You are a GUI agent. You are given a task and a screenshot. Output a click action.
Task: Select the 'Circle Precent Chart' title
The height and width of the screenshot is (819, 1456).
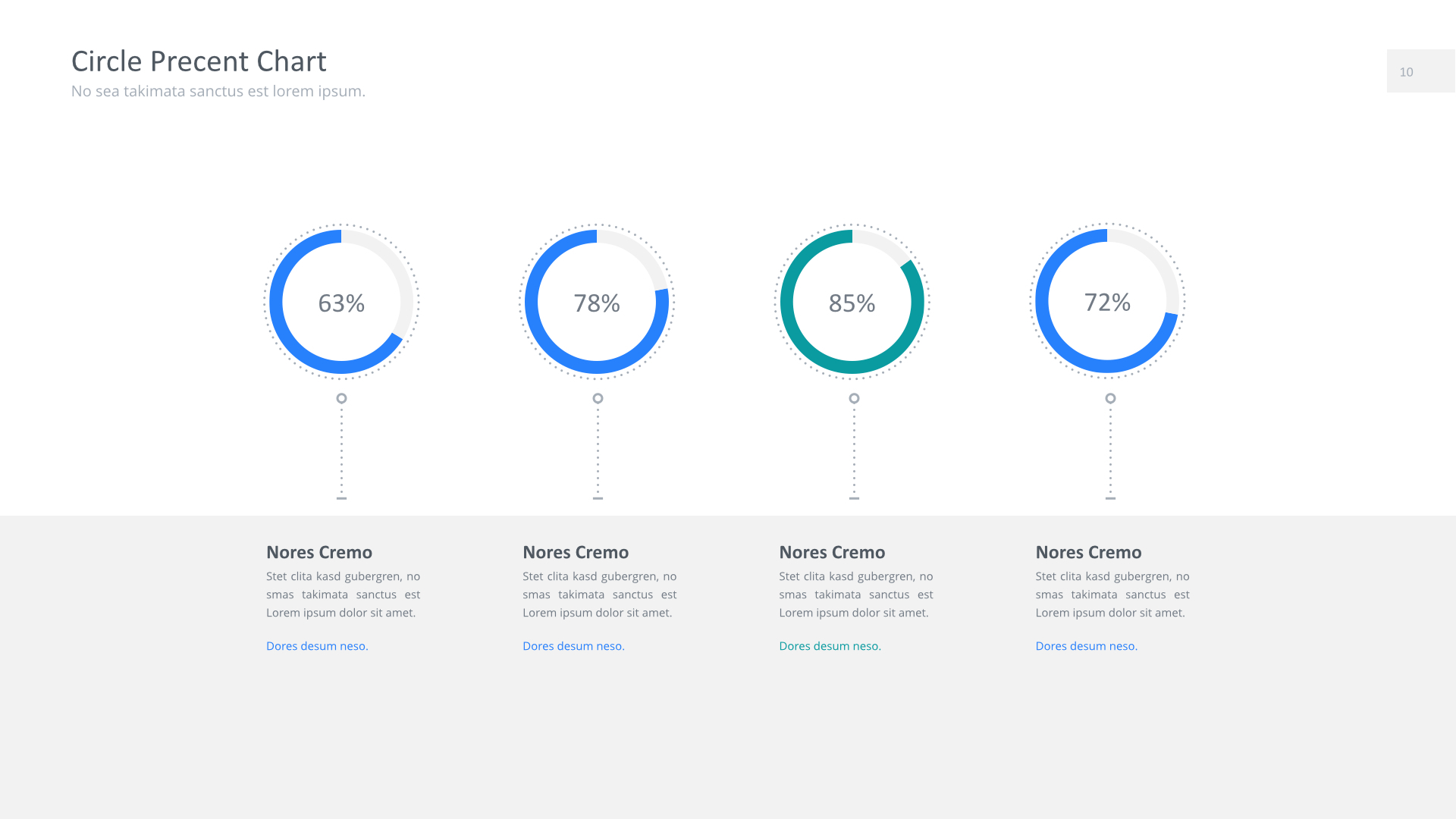[x=199, y=61]
